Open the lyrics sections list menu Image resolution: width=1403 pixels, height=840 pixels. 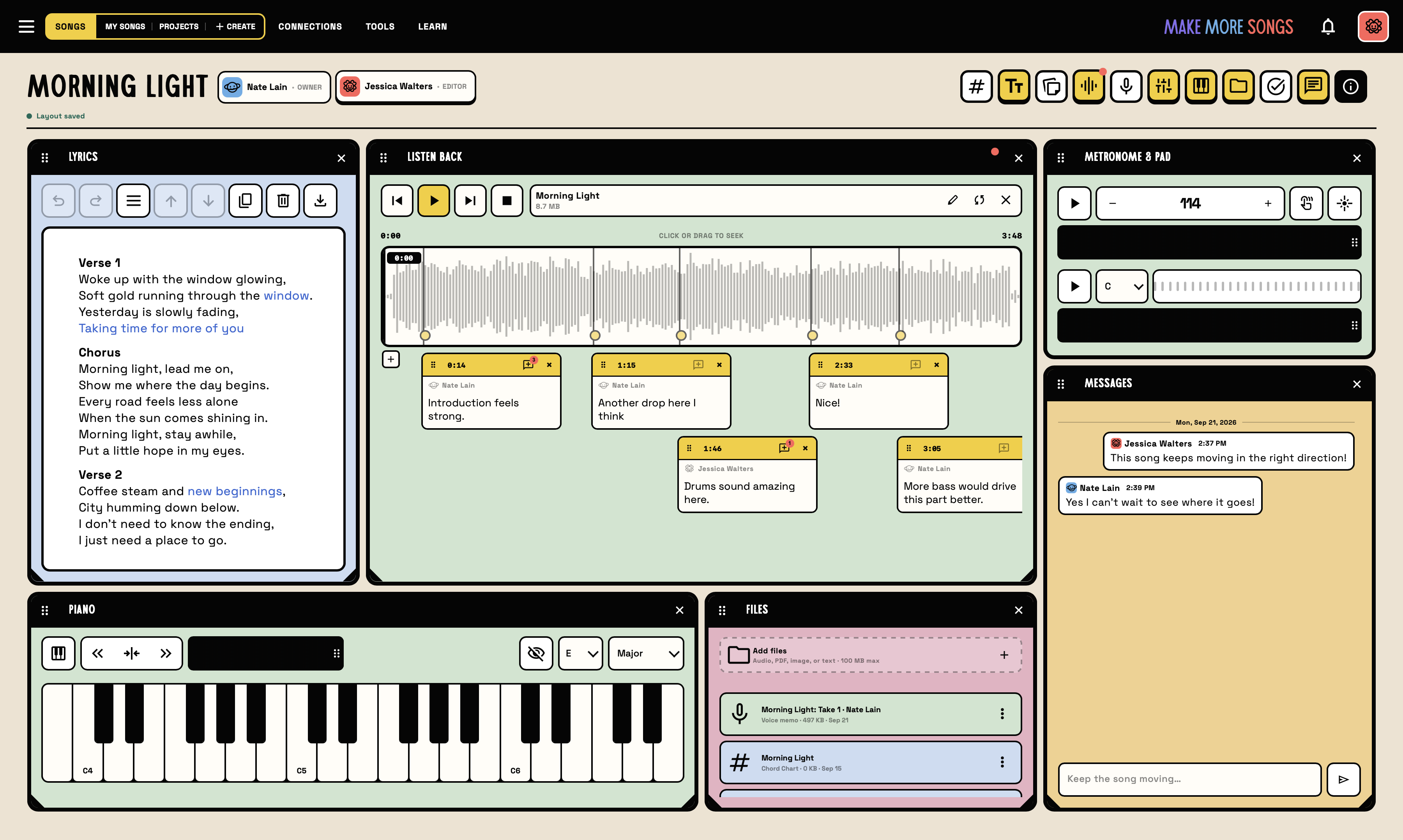pyautogui.click(x=133, y=200)
